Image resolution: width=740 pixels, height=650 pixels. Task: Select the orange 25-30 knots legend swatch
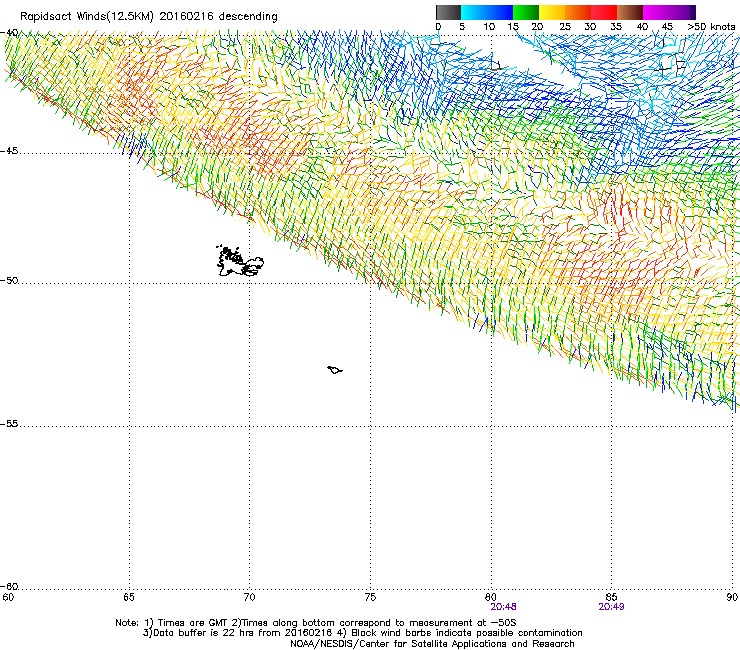click(x=578, y=12)
